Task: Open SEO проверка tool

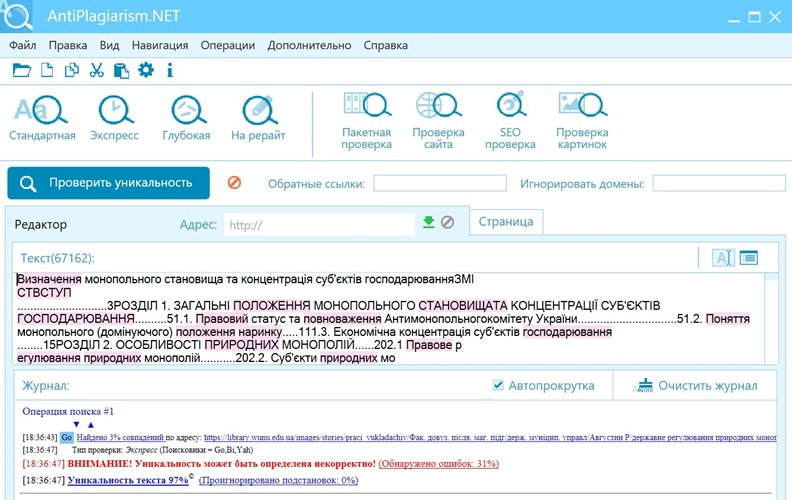Action: tap(510, 121)
